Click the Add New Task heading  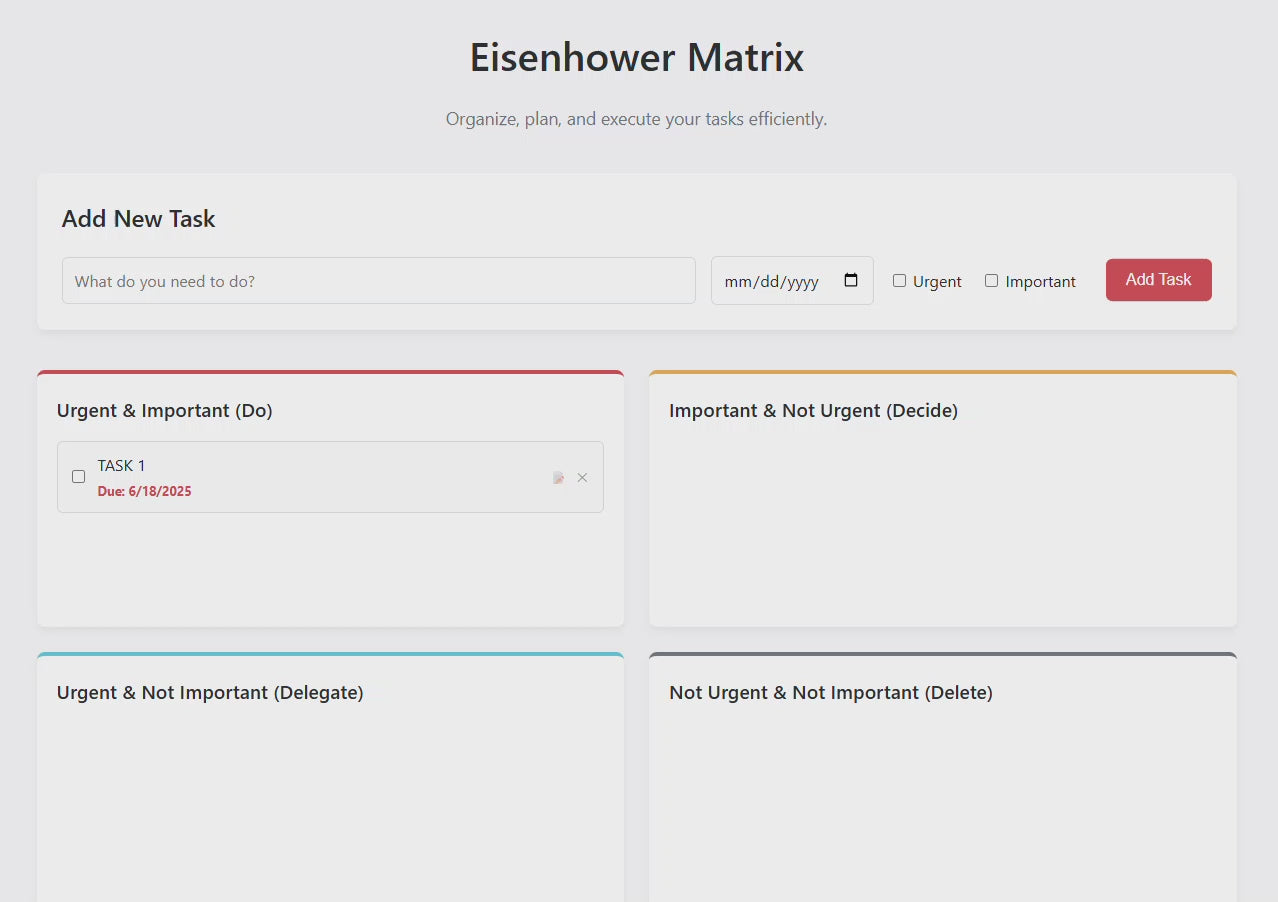pyautogui.click(x=139, y=219)
